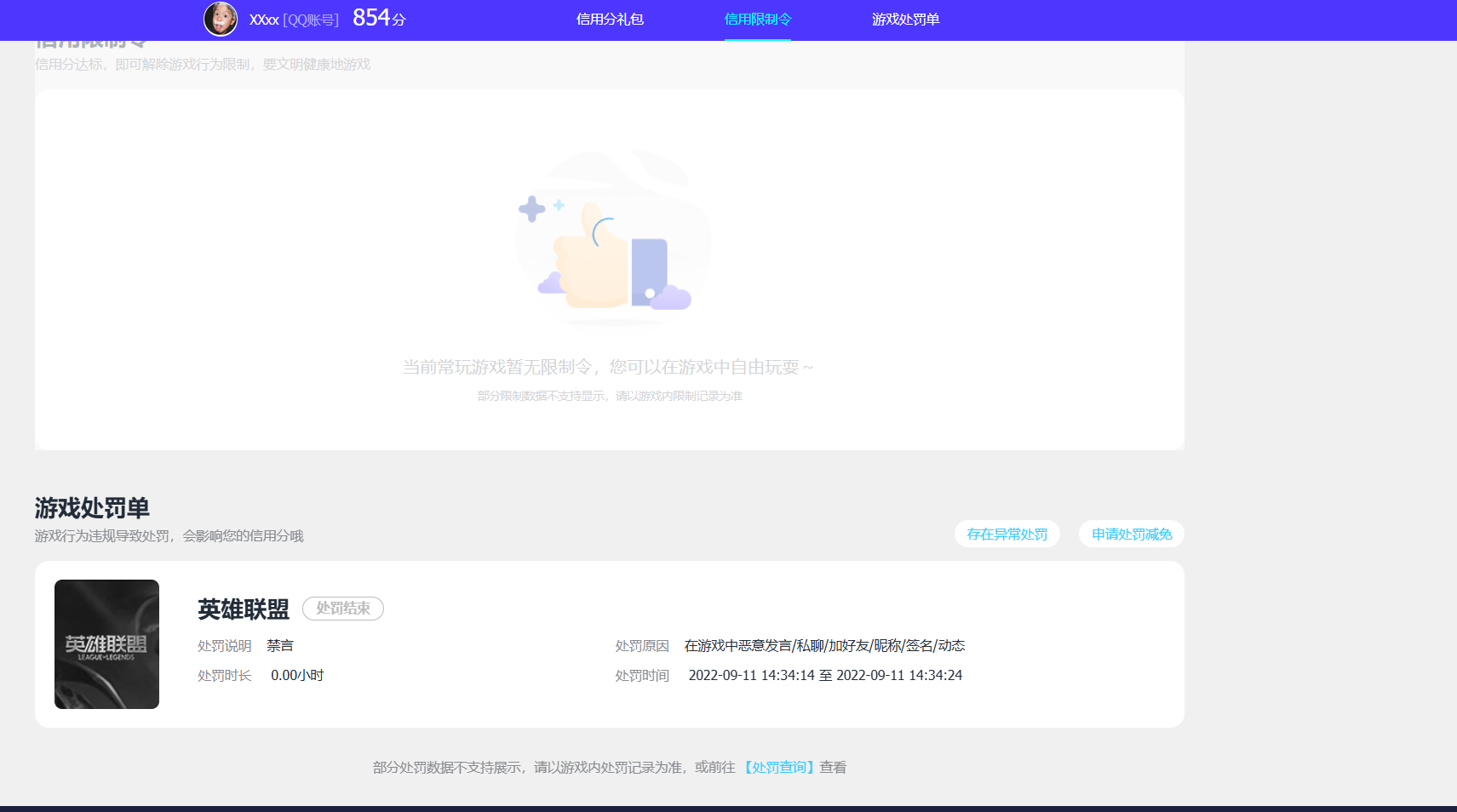
Task: Click the 禁言 punishment description value
Action: tap(280, 646)
